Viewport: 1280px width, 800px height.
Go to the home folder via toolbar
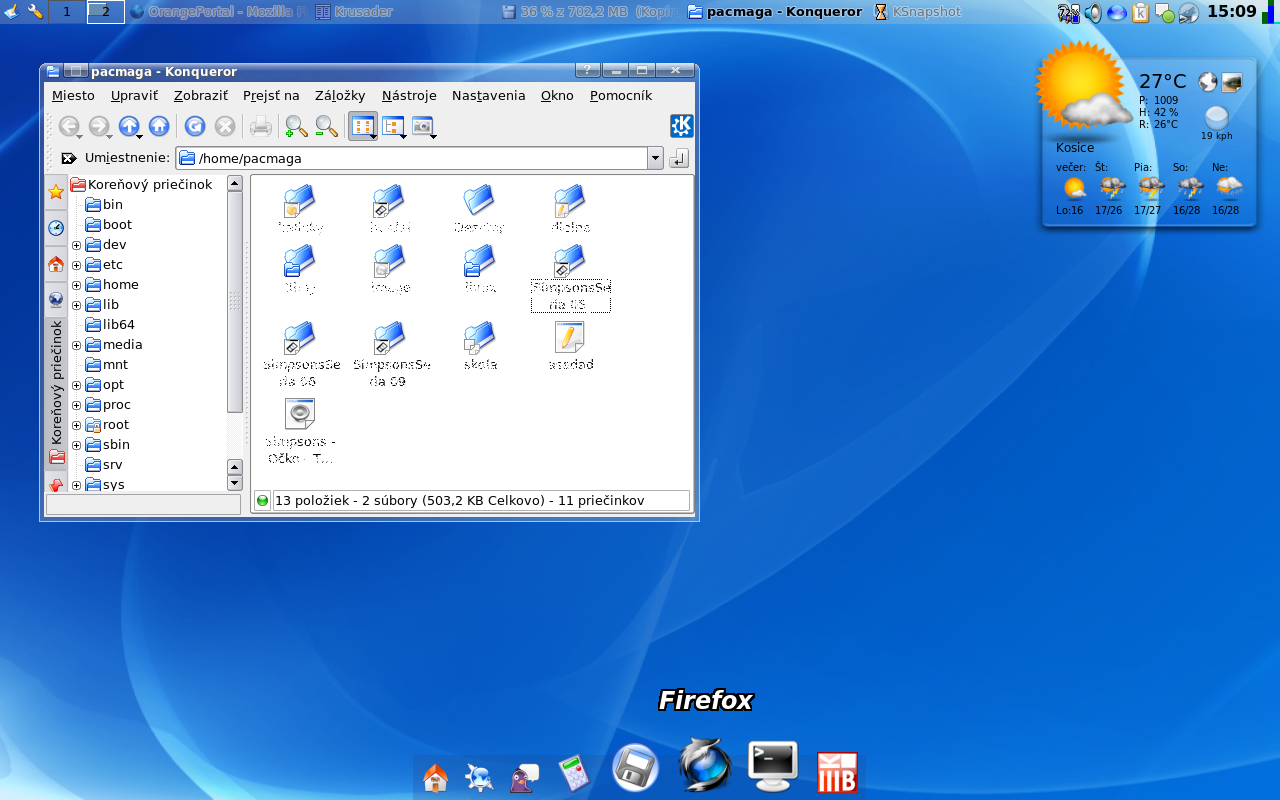(x=159, y=126)
